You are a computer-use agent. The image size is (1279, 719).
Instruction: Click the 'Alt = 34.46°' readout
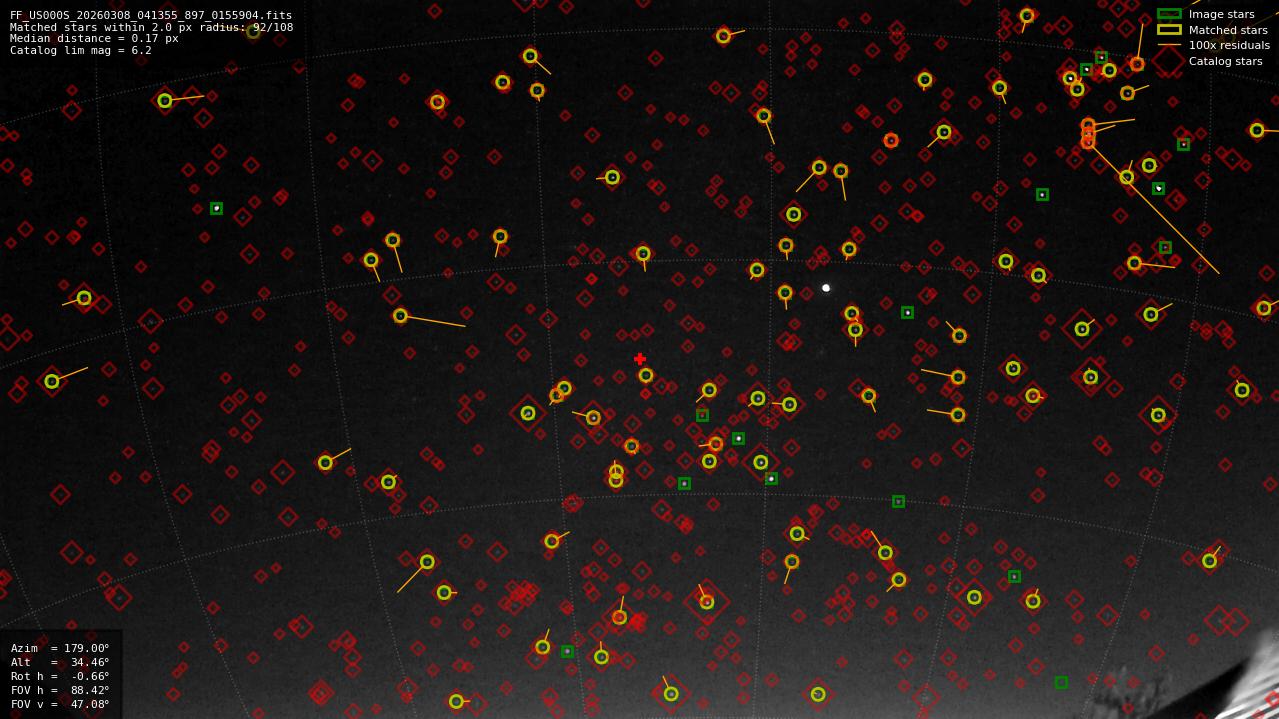60,662
